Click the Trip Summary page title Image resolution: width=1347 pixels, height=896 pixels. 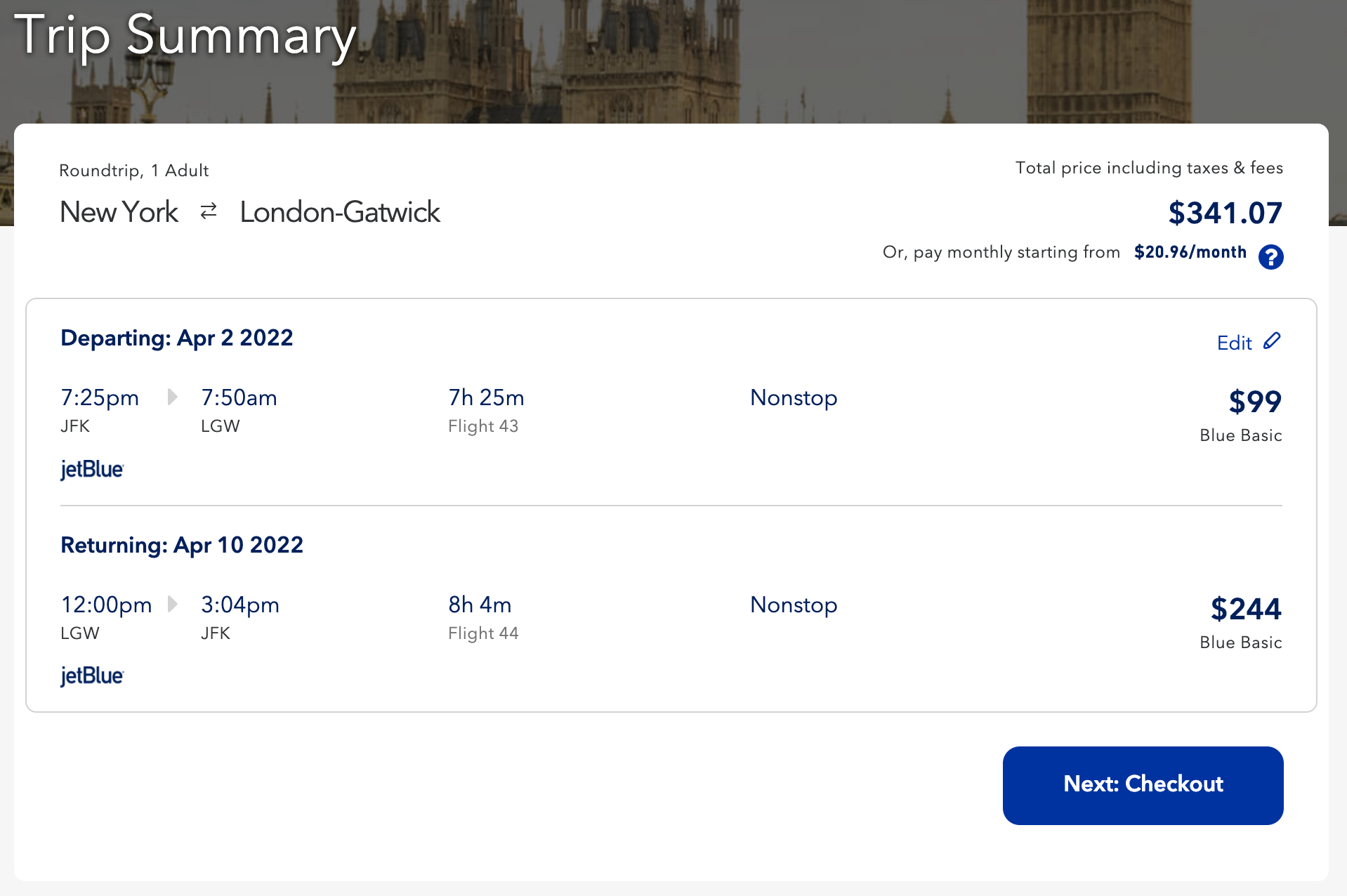pos(185,35)
